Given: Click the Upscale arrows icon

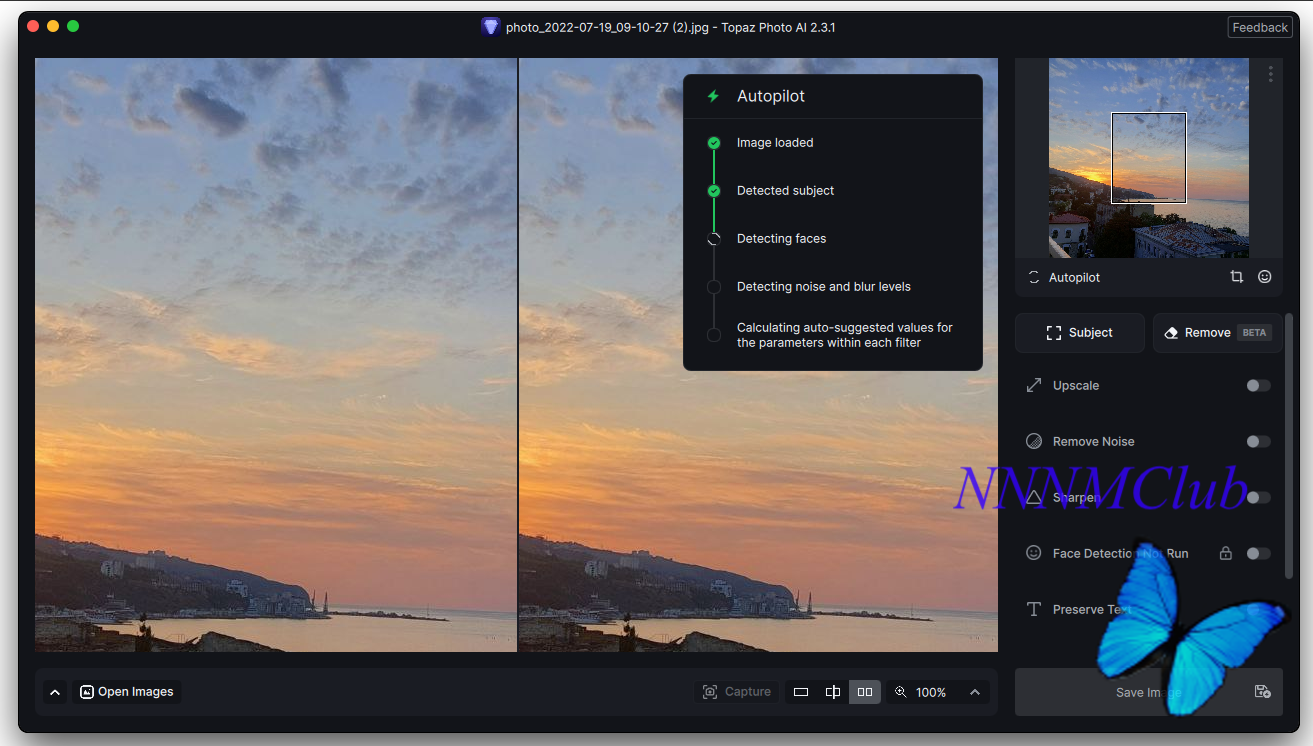Looking at the screenshot, I should tap(1034, 385).
